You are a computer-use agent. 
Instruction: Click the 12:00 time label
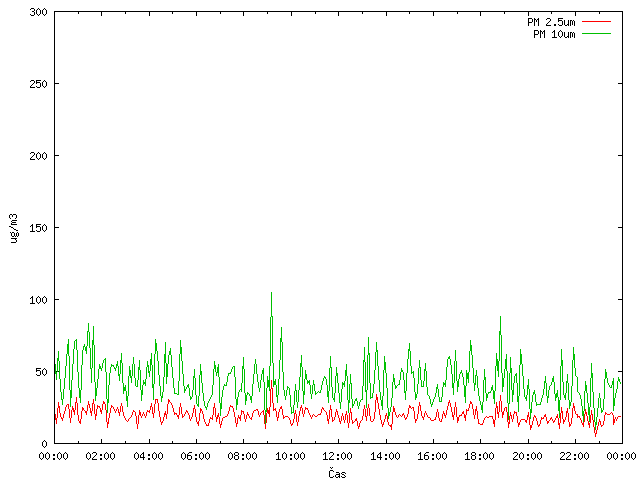(x=338, y=456)
